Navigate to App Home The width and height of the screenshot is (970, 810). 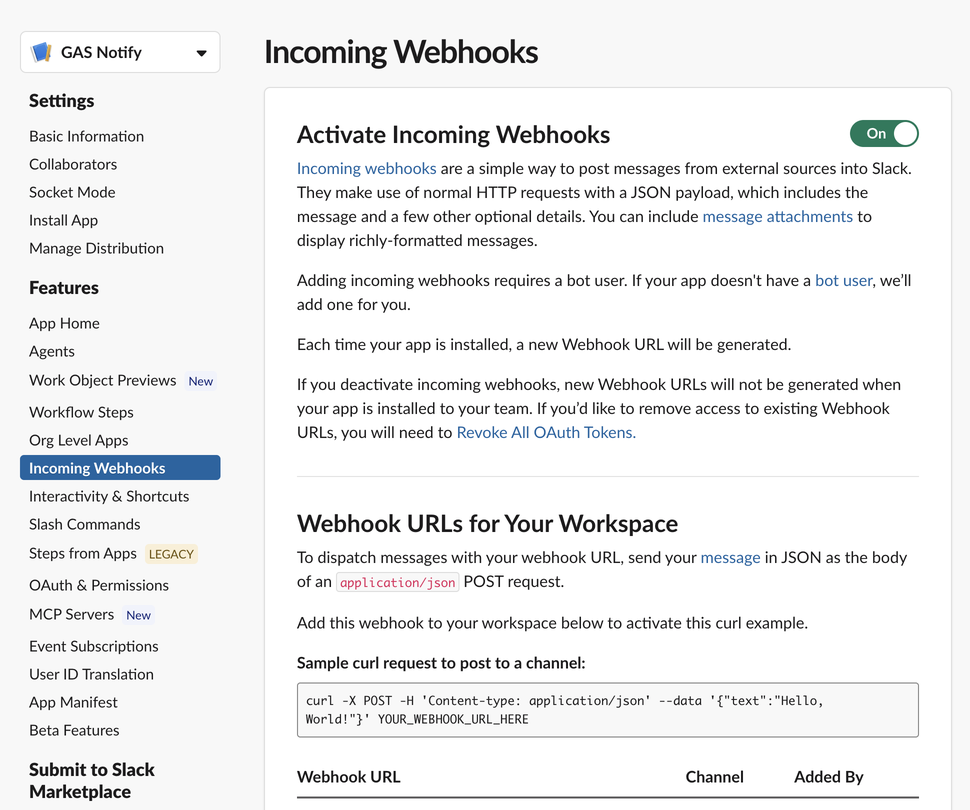tap(64, 323)
